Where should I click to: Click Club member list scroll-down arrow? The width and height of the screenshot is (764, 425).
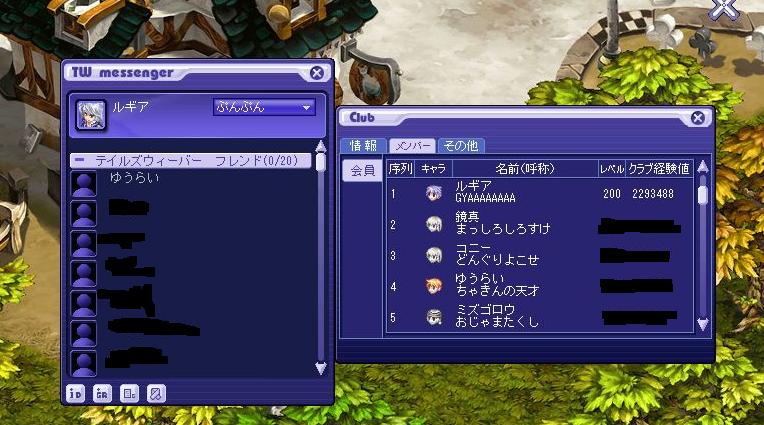coord(702,325)
